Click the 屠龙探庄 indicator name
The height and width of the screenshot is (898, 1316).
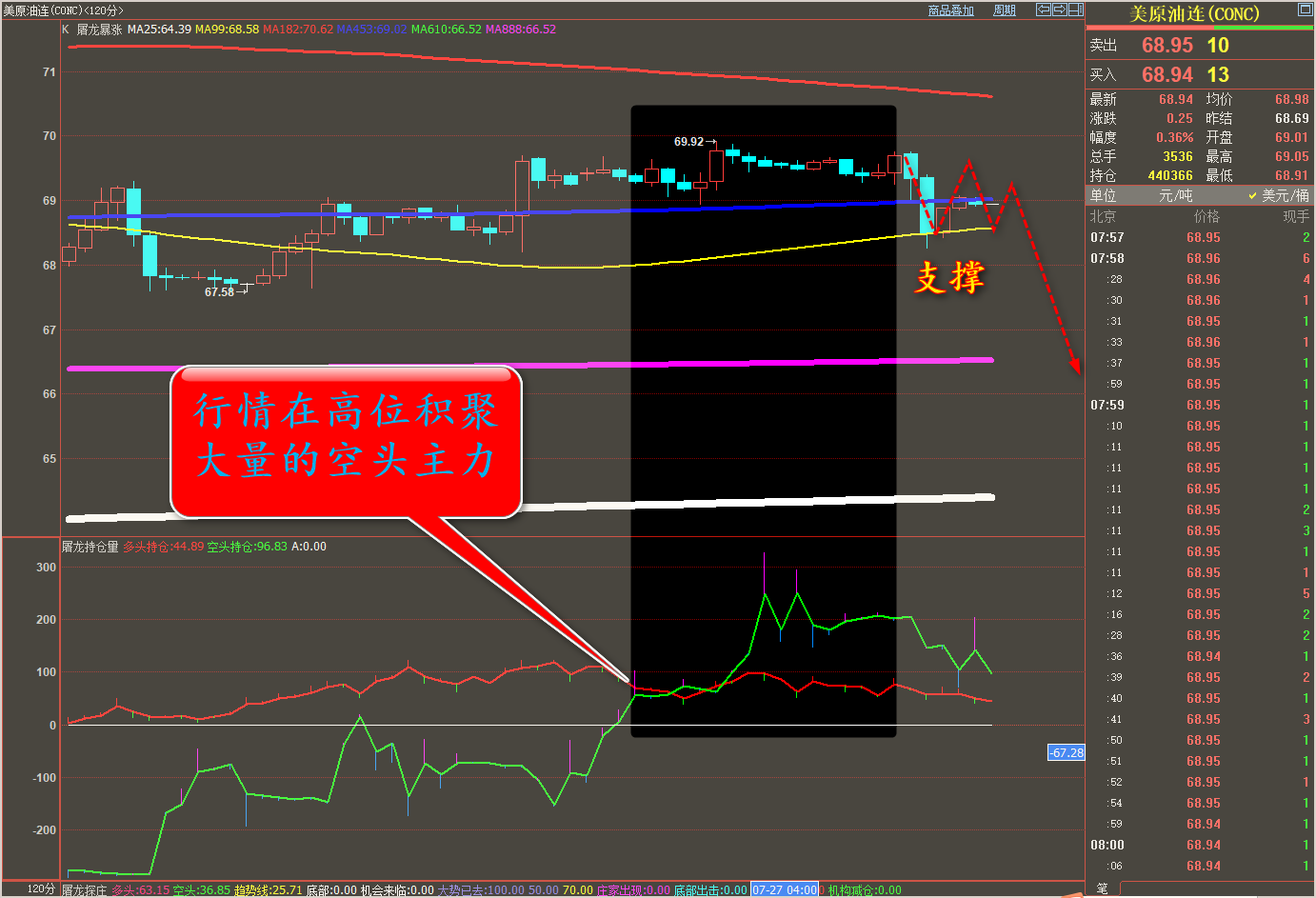[85, 890]
